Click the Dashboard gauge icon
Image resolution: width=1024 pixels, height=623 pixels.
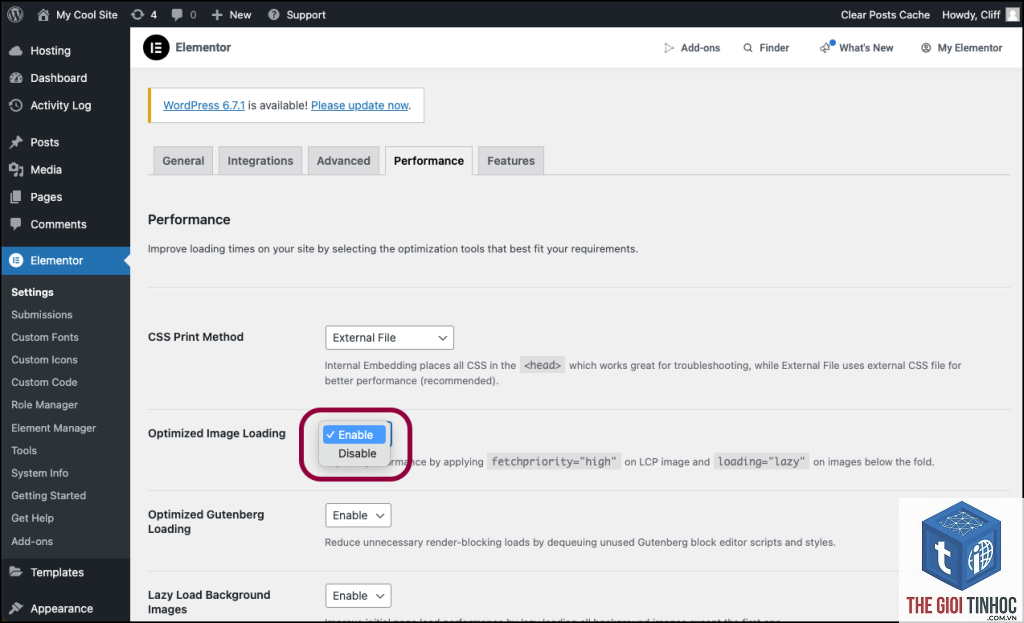[16, 78]
